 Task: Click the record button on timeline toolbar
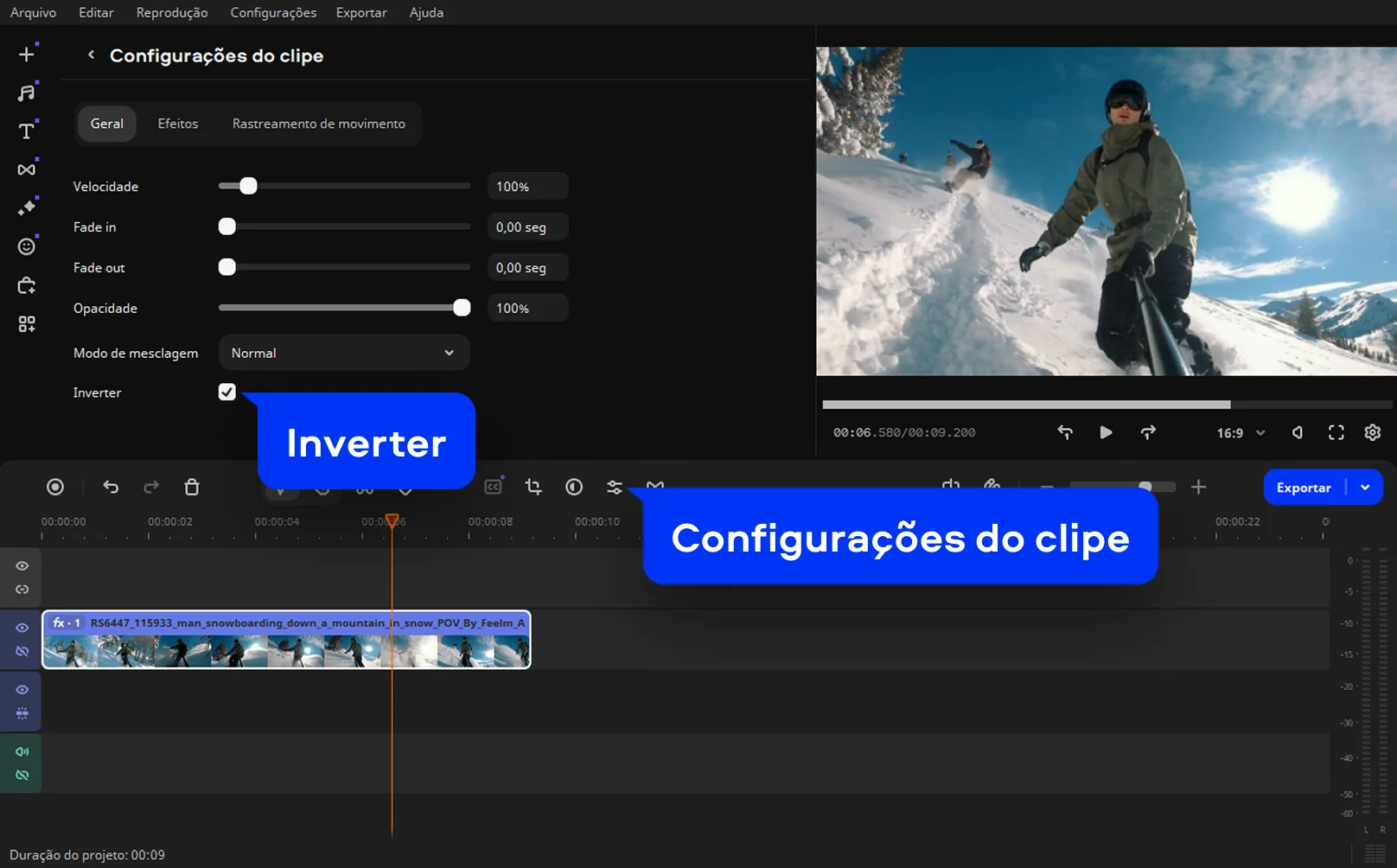pyautogui.click(x=55, y=488)
